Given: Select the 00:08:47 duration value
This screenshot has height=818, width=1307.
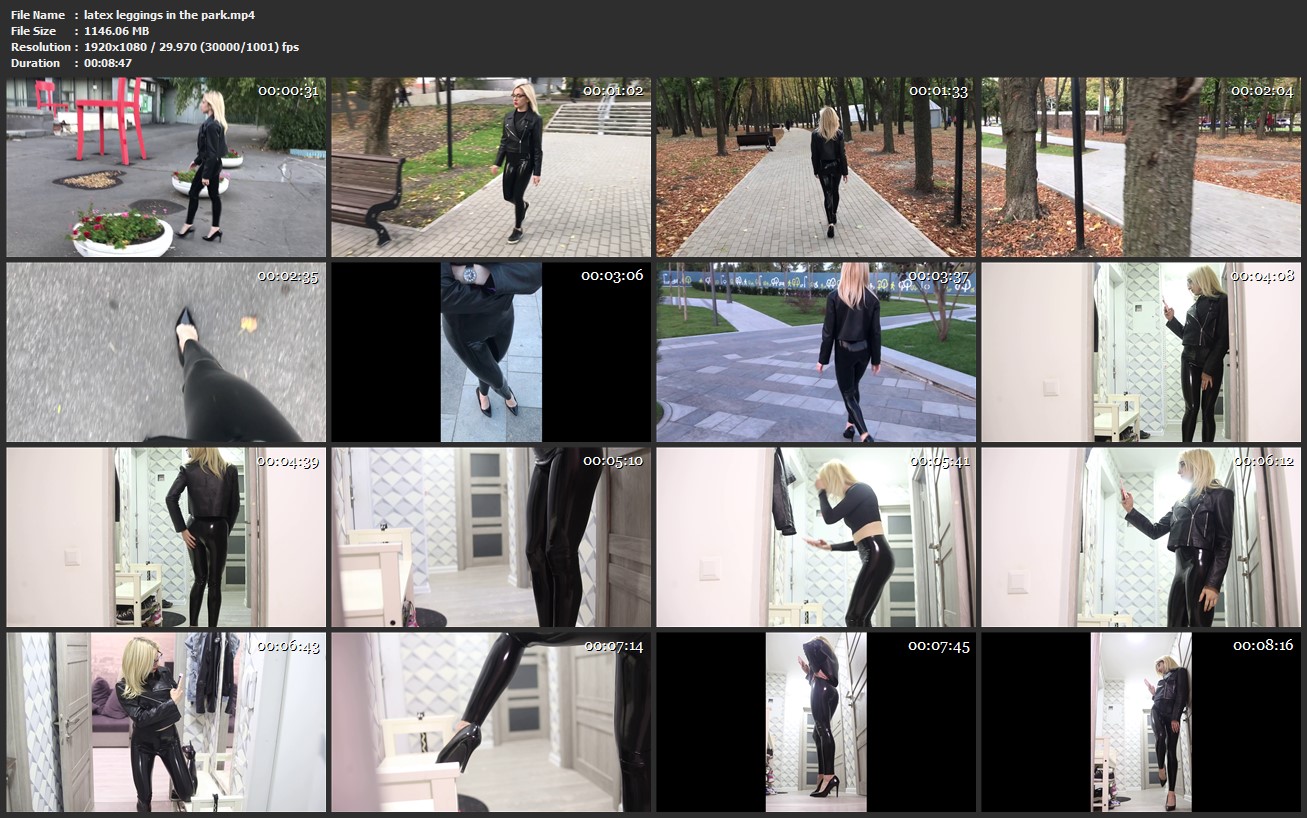Looking at the screenshot, I should [108, 63].
